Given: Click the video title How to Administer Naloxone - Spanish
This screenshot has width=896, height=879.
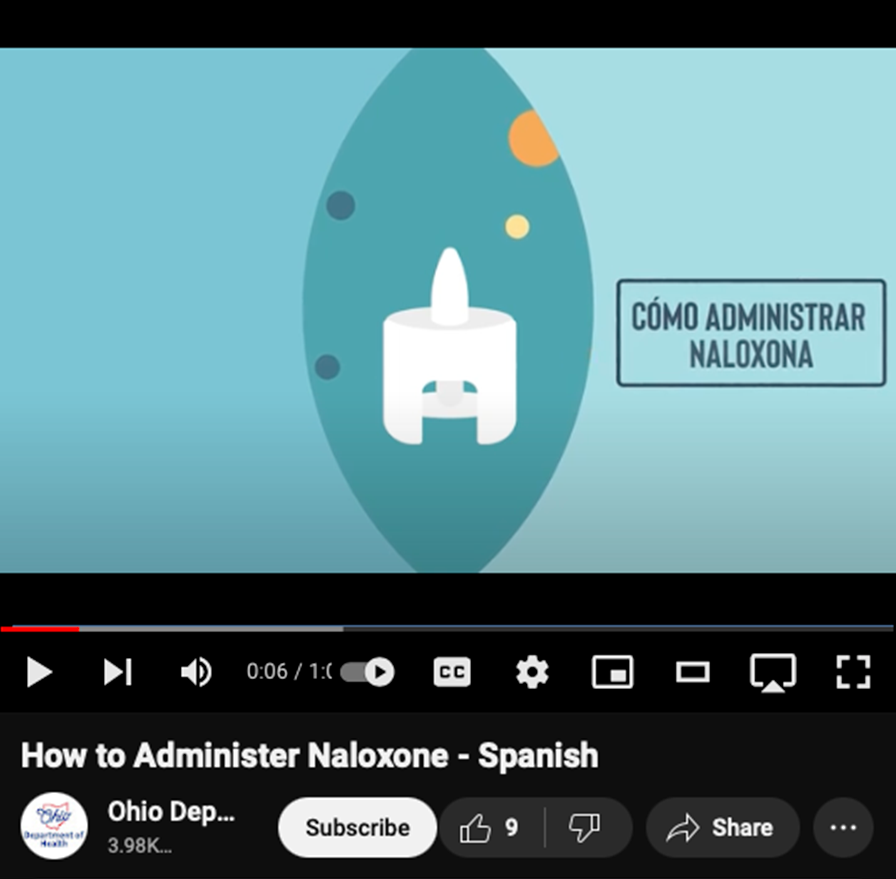Looking at the screenshot, I should [310, 755].
